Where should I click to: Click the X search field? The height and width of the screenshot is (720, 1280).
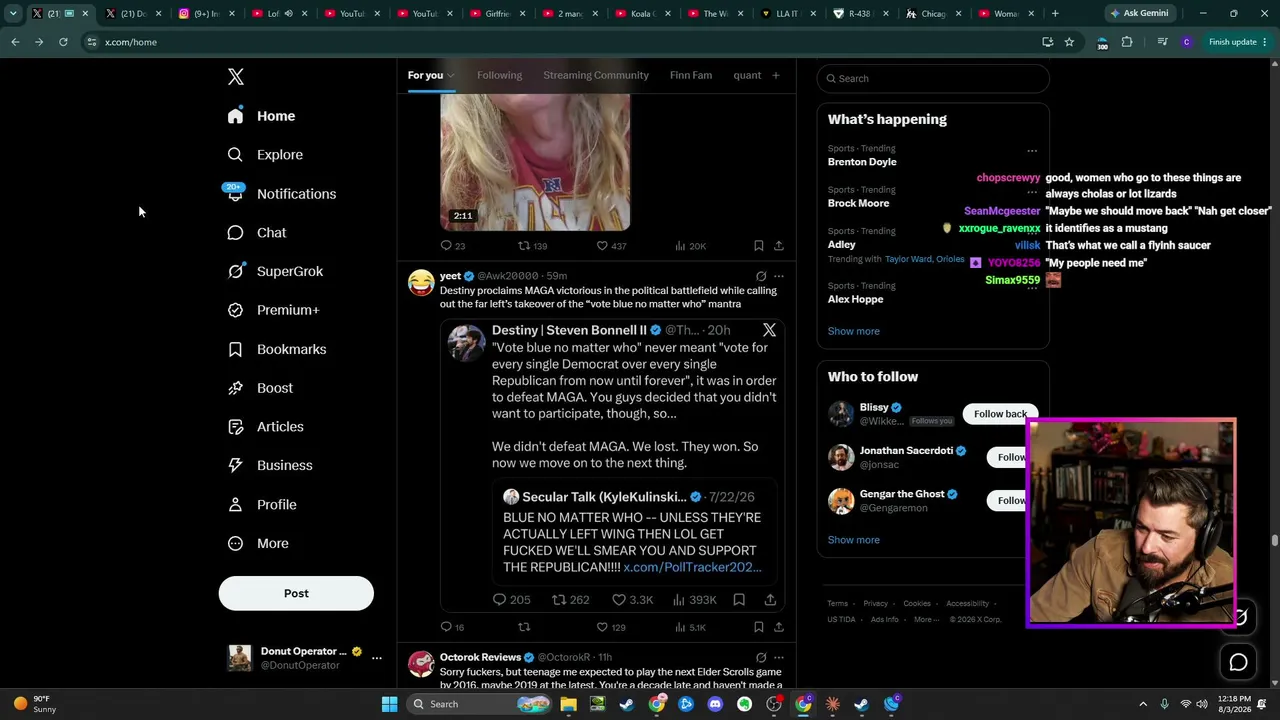pos(933,79)
